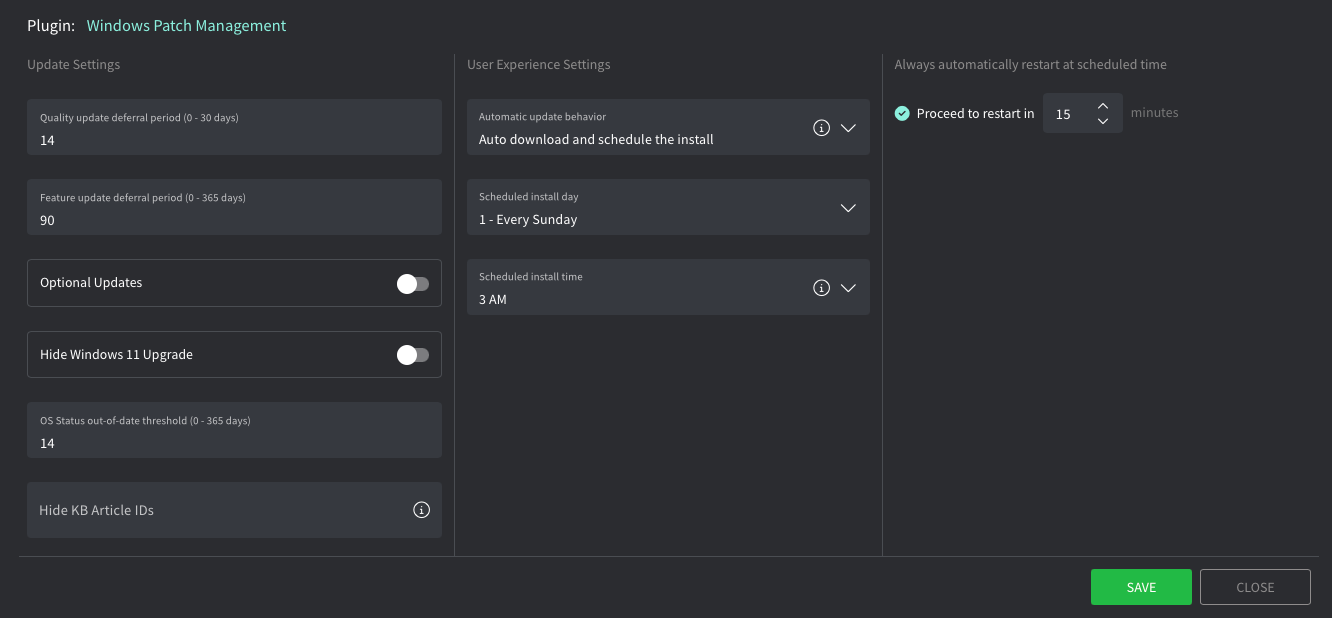
Task: Open the Windows Patch Management plugin link
Action: (x=186, y=26)
